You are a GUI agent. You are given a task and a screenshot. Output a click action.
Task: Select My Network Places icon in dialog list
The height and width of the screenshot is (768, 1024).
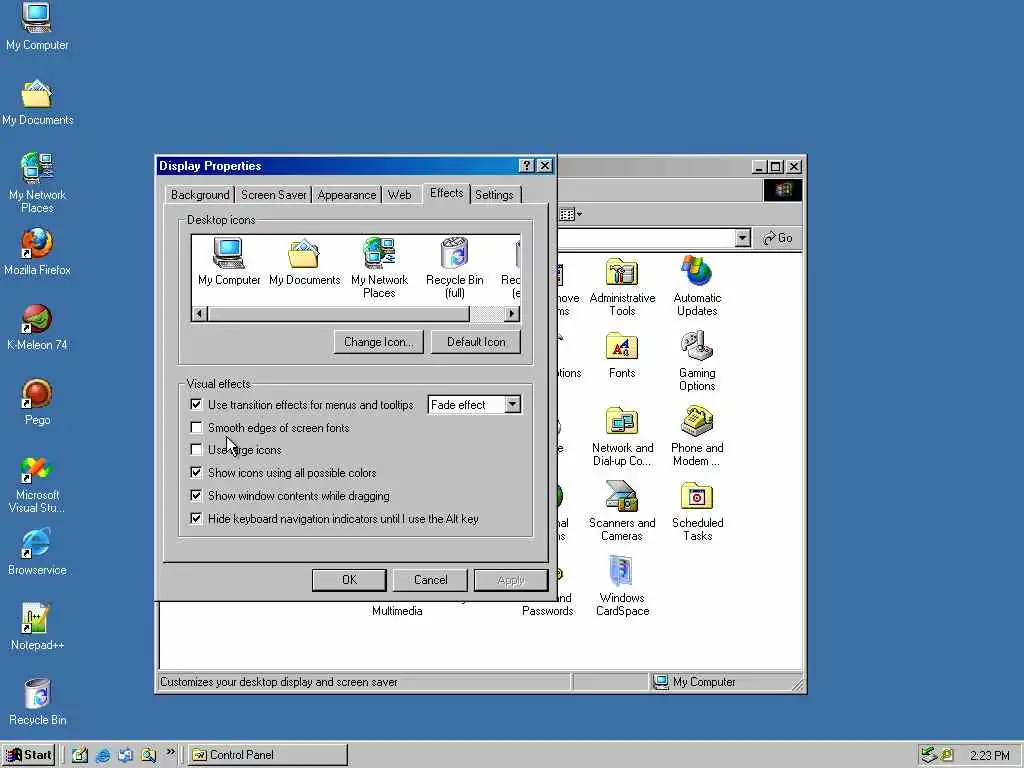379,268
